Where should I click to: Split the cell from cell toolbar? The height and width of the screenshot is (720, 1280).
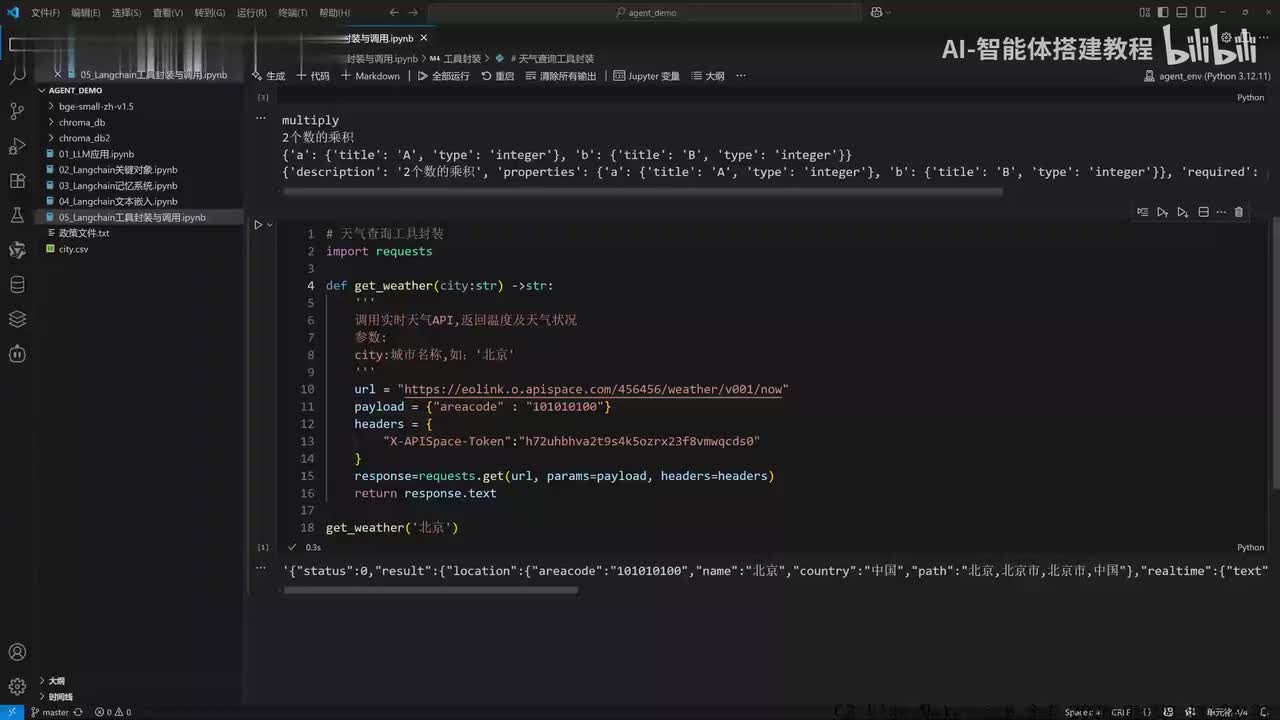[x=1203, y=212]
